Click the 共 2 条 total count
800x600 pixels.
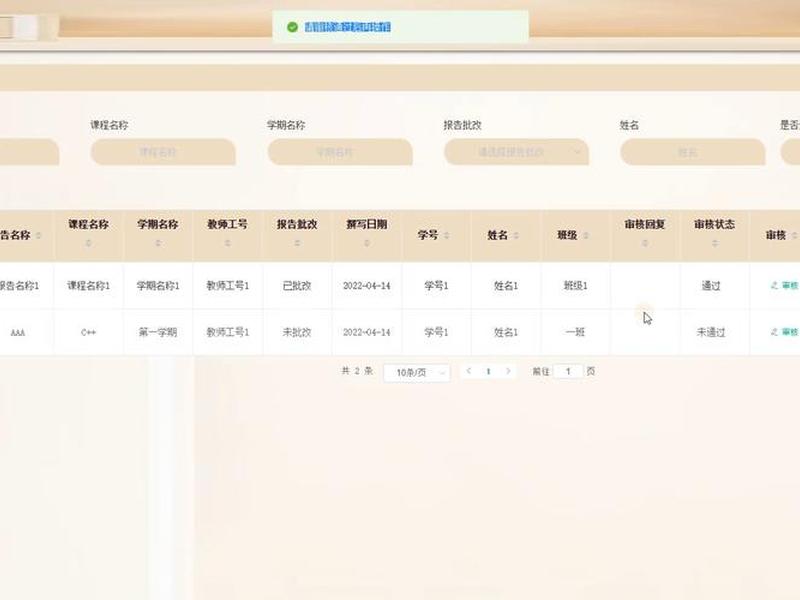coord(357,371)
